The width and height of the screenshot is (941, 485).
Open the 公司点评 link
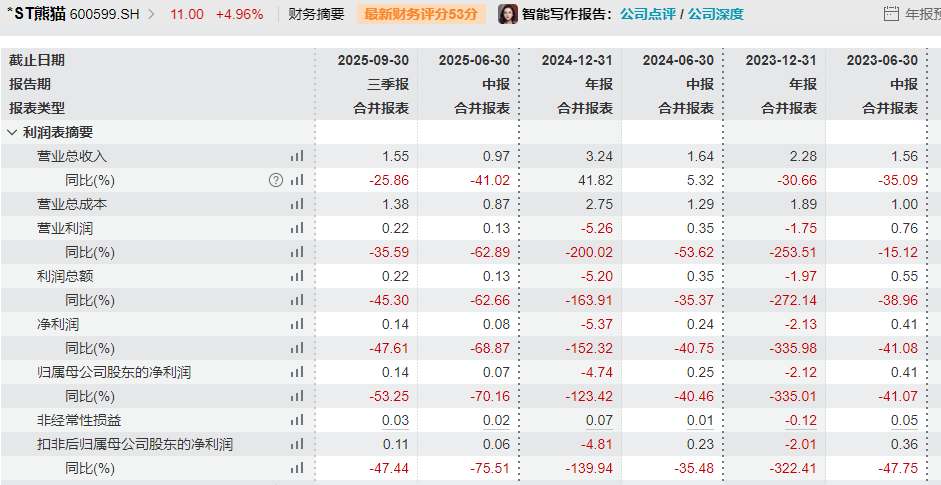pos(647,14)
